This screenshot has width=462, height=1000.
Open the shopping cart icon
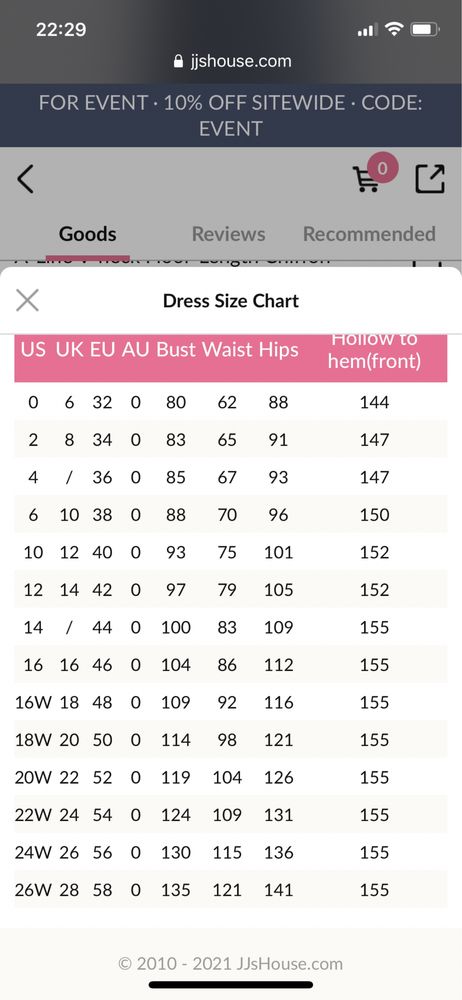[x=366, y=180]
